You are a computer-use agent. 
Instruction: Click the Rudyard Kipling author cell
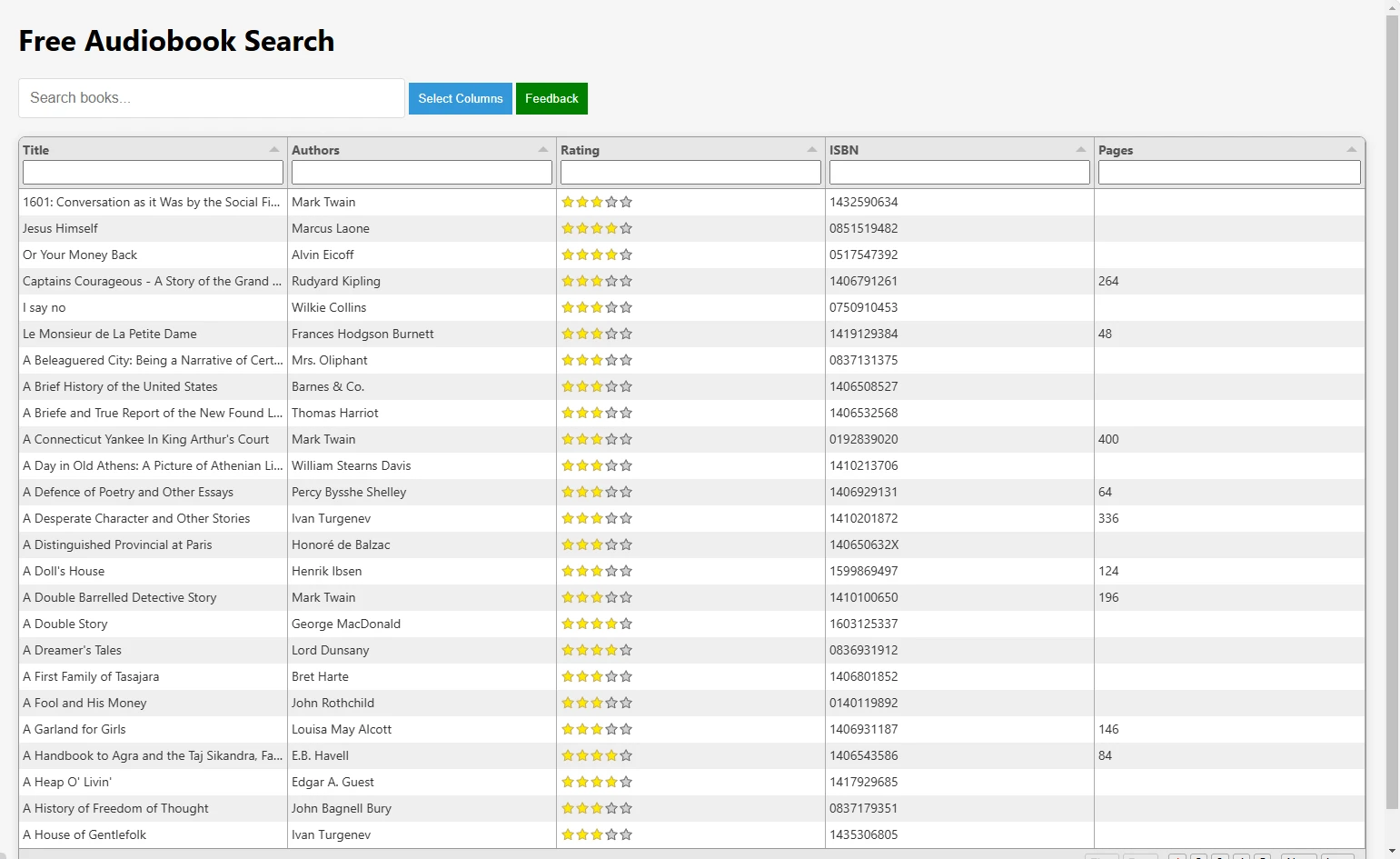pyautogui.click(x=336, y=281)
